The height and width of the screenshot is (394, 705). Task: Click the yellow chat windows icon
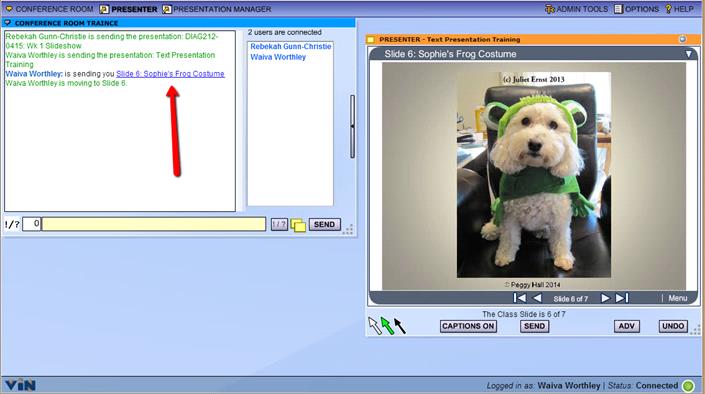[298, 225]
